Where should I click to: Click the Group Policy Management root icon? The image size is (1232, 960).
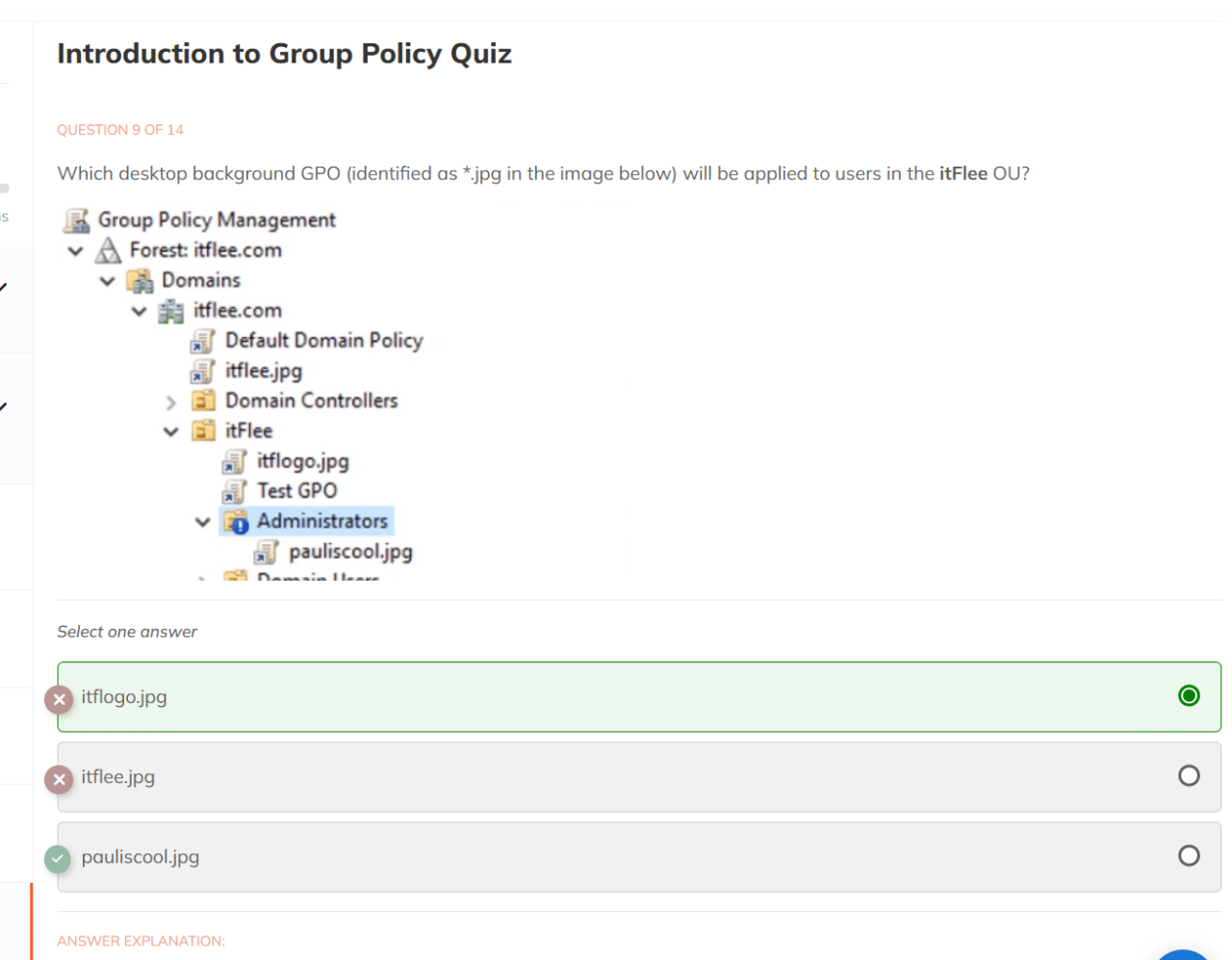[x=77, y=221]
